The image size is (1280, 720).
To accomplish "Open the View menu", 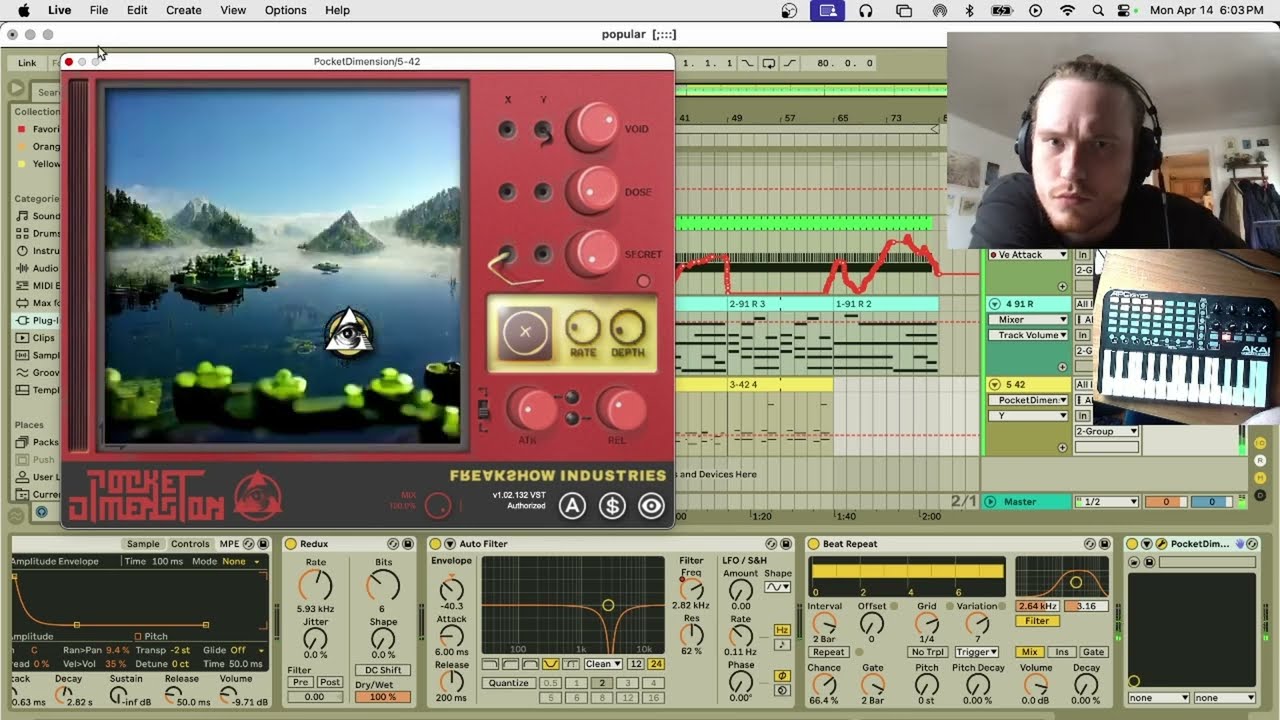I will (233, 10).
